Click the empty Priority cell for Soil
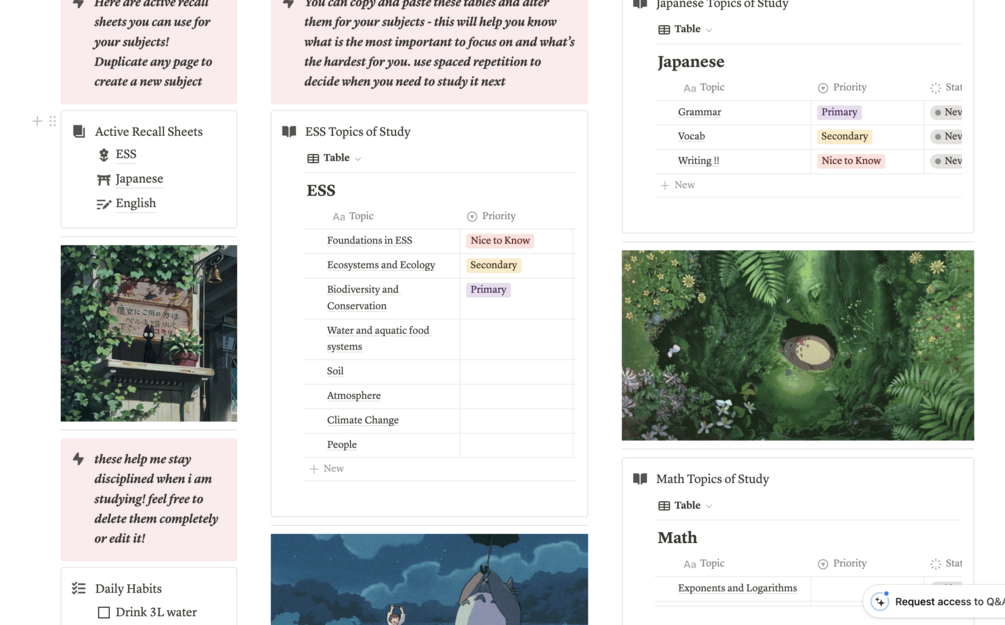Viewport: 1005px width, 625px height. click(517, 372)
